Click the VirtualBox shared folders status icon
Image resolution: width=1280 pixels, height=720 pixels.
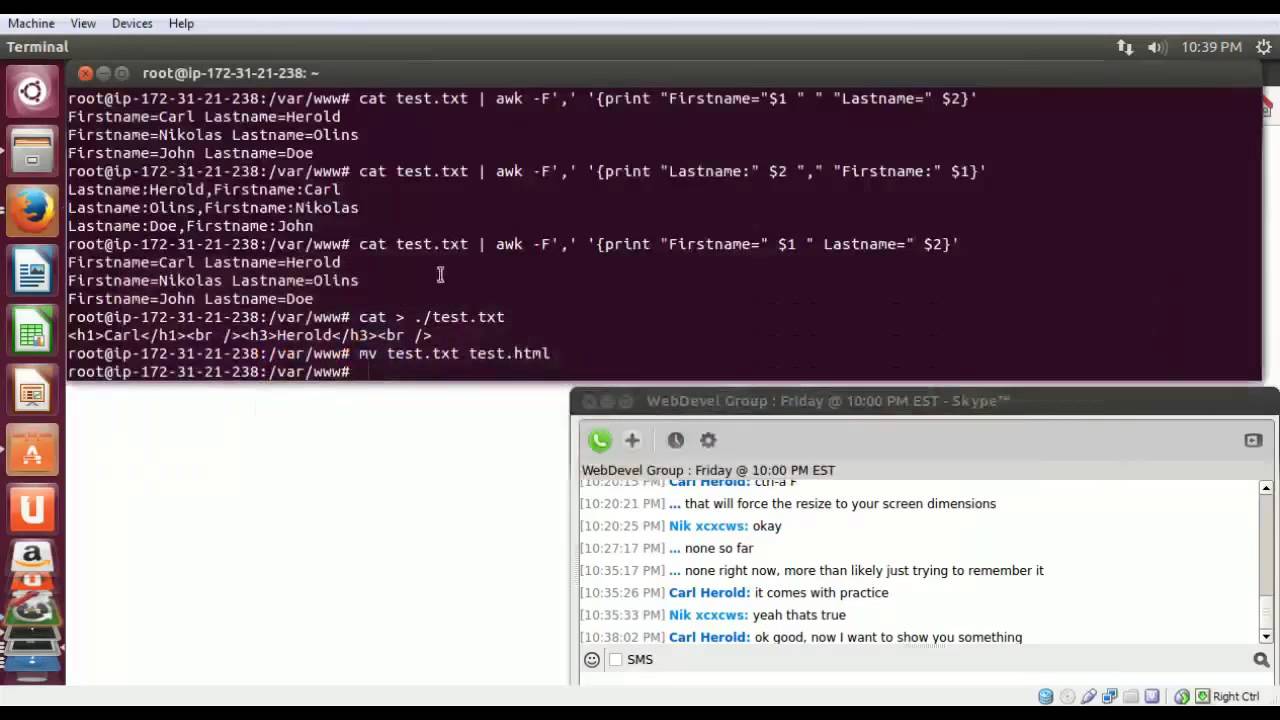point(1131,696)
